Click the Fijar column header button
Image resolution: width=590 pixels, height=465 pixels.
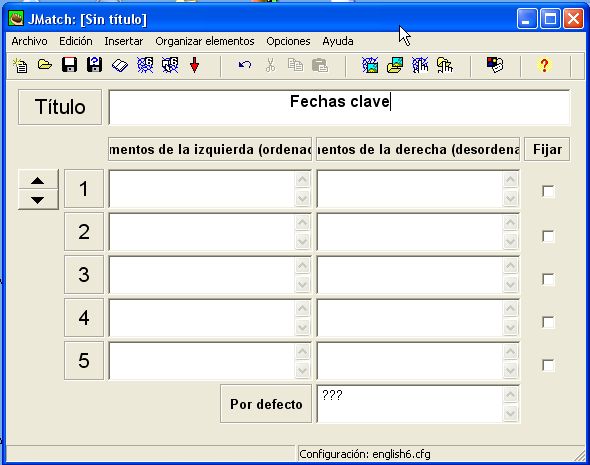pyautogui.click(x=547, y=149)
